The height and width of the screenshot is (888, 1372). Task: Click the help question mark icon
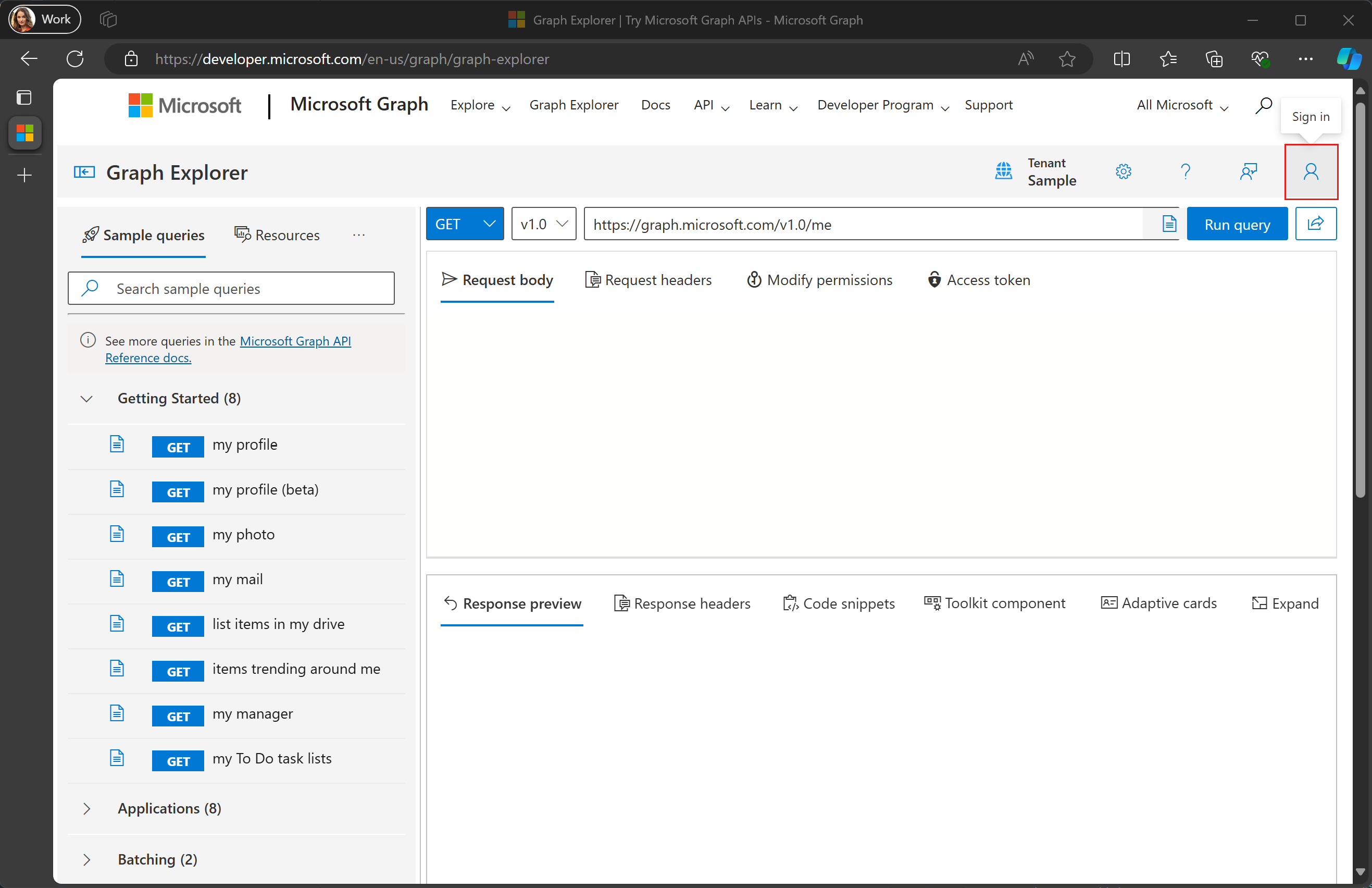(x=1185, y=170)
